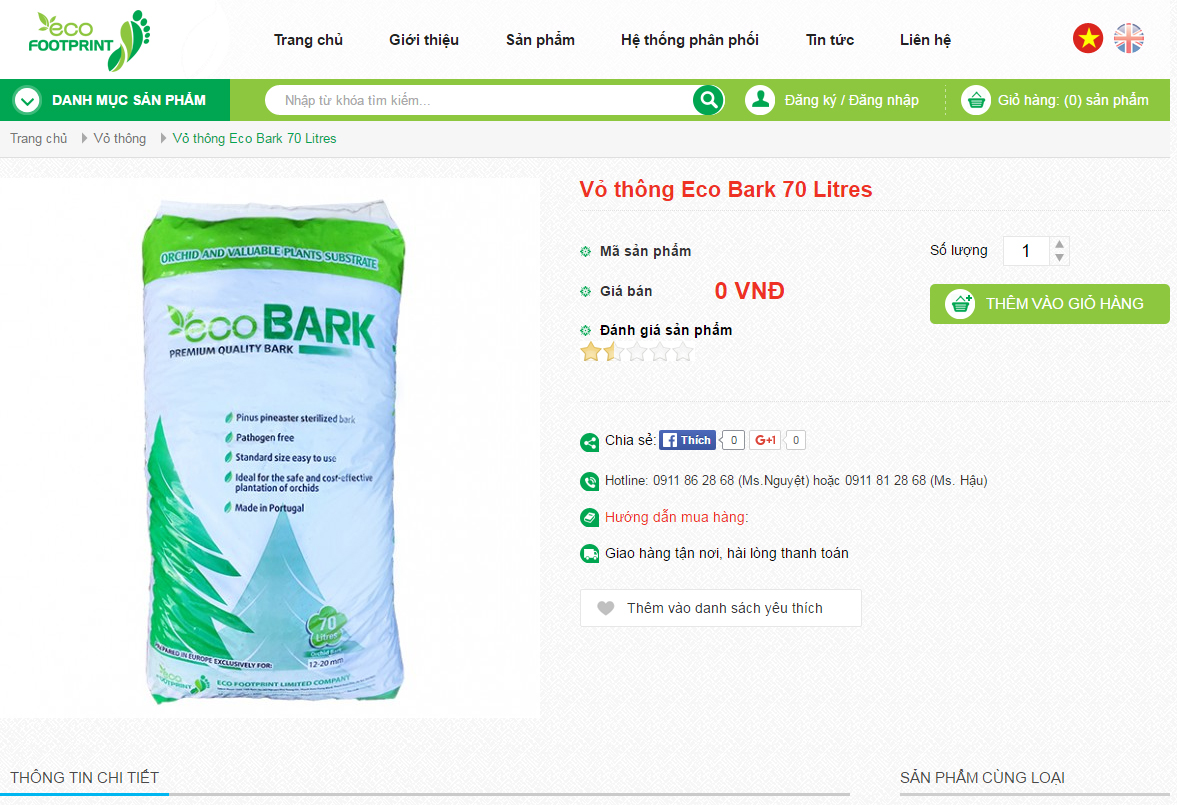
Task: Switch language to Vietnamese flag
Action: coord(1088,38)
